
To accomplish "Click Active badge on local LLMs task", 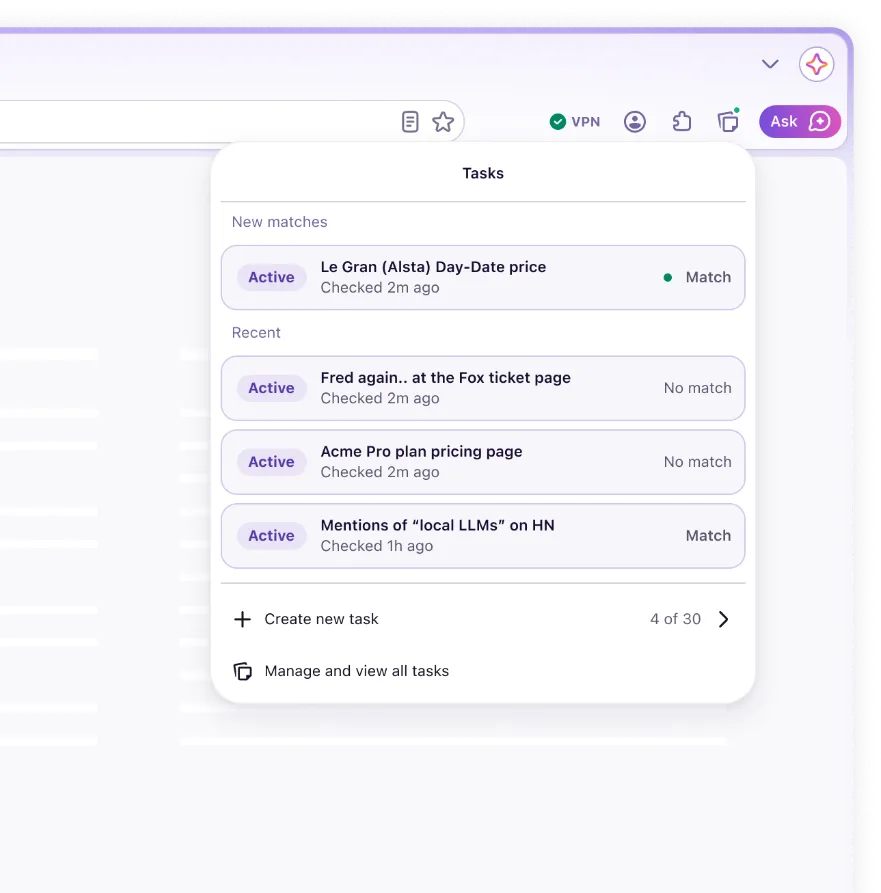I will [272, 535].
